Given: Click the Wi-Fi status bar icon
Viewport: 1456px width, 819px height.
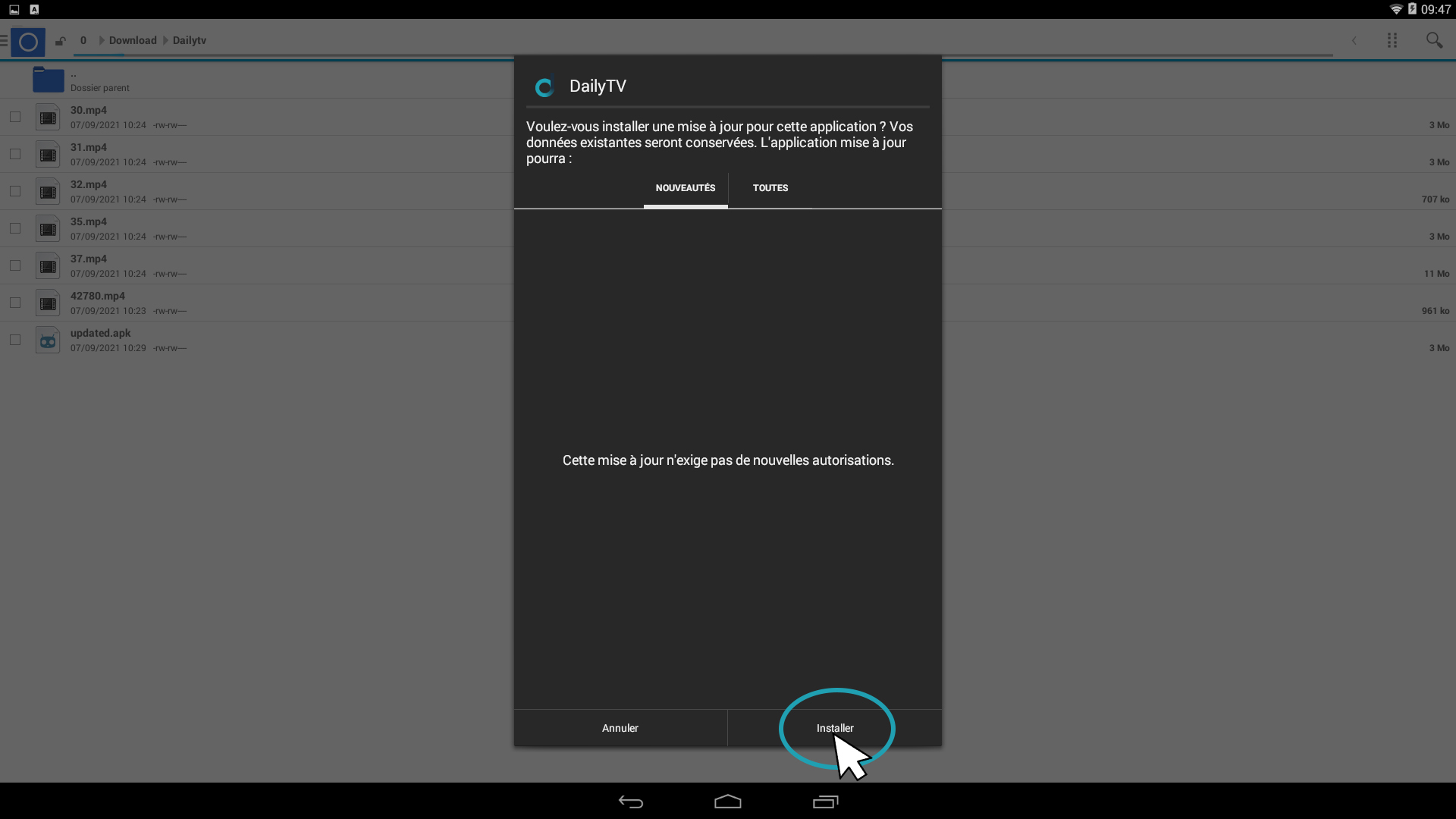Looking at the screenshot, I should [x=1395, y=9].
